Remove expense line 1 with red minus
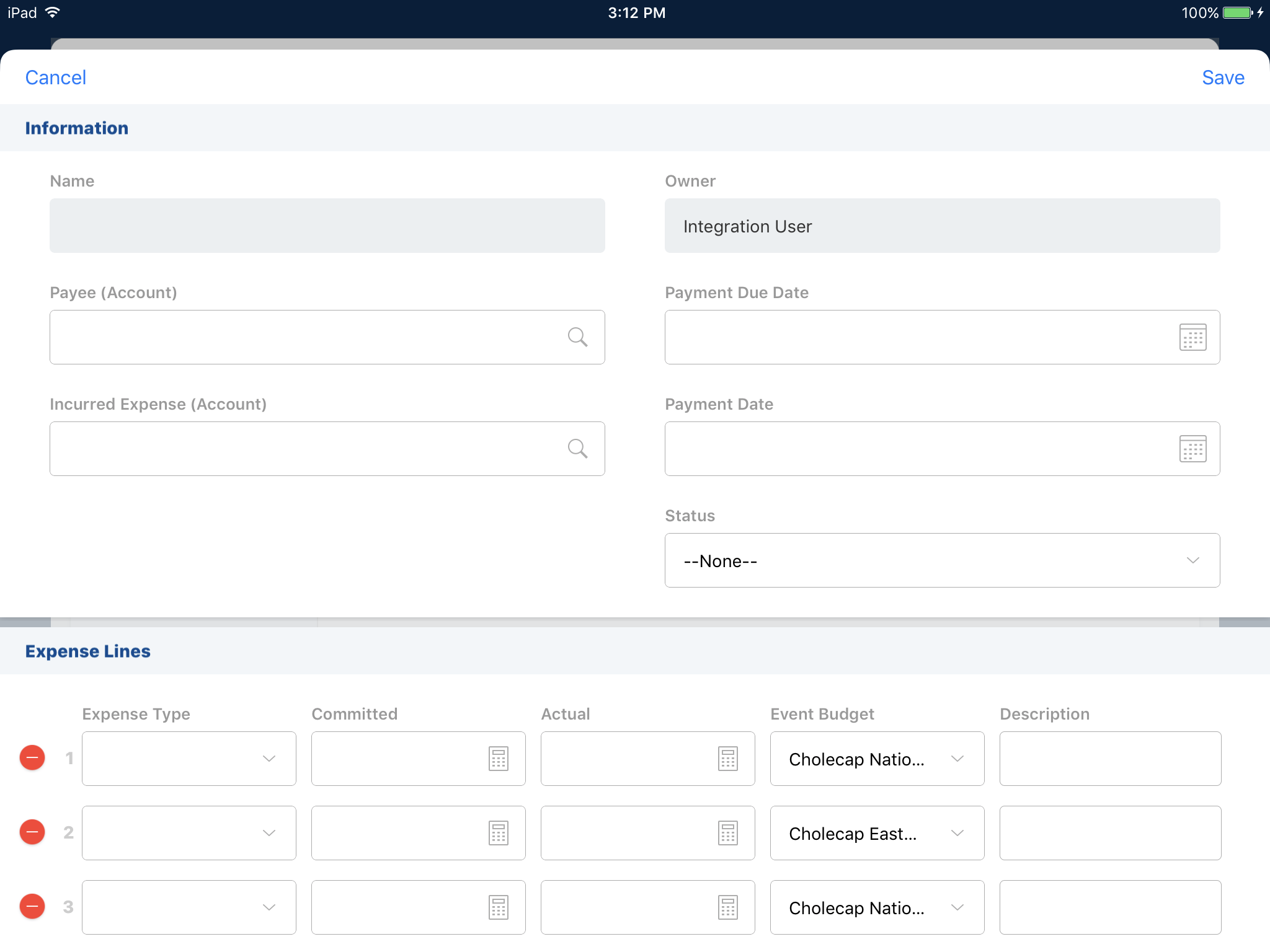 [x=32, y=757]
